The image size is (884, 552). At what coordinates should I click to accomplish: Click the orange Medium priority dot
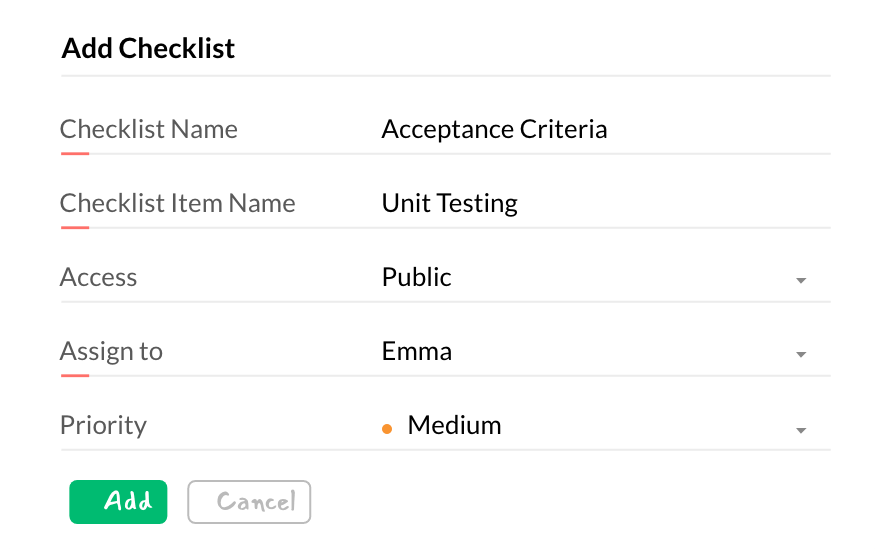click(x=387, y=429)
